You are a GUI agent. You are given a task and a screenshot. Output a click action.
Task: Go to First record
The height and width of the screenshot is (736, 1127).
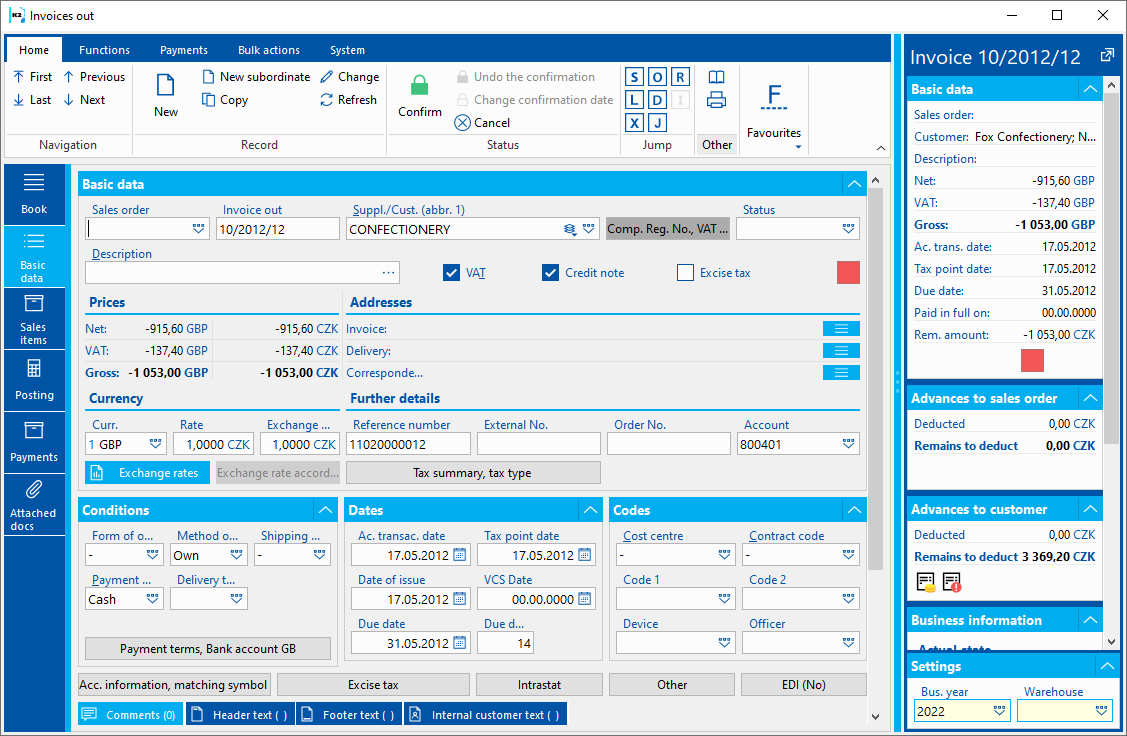click(x=32, y=77)
